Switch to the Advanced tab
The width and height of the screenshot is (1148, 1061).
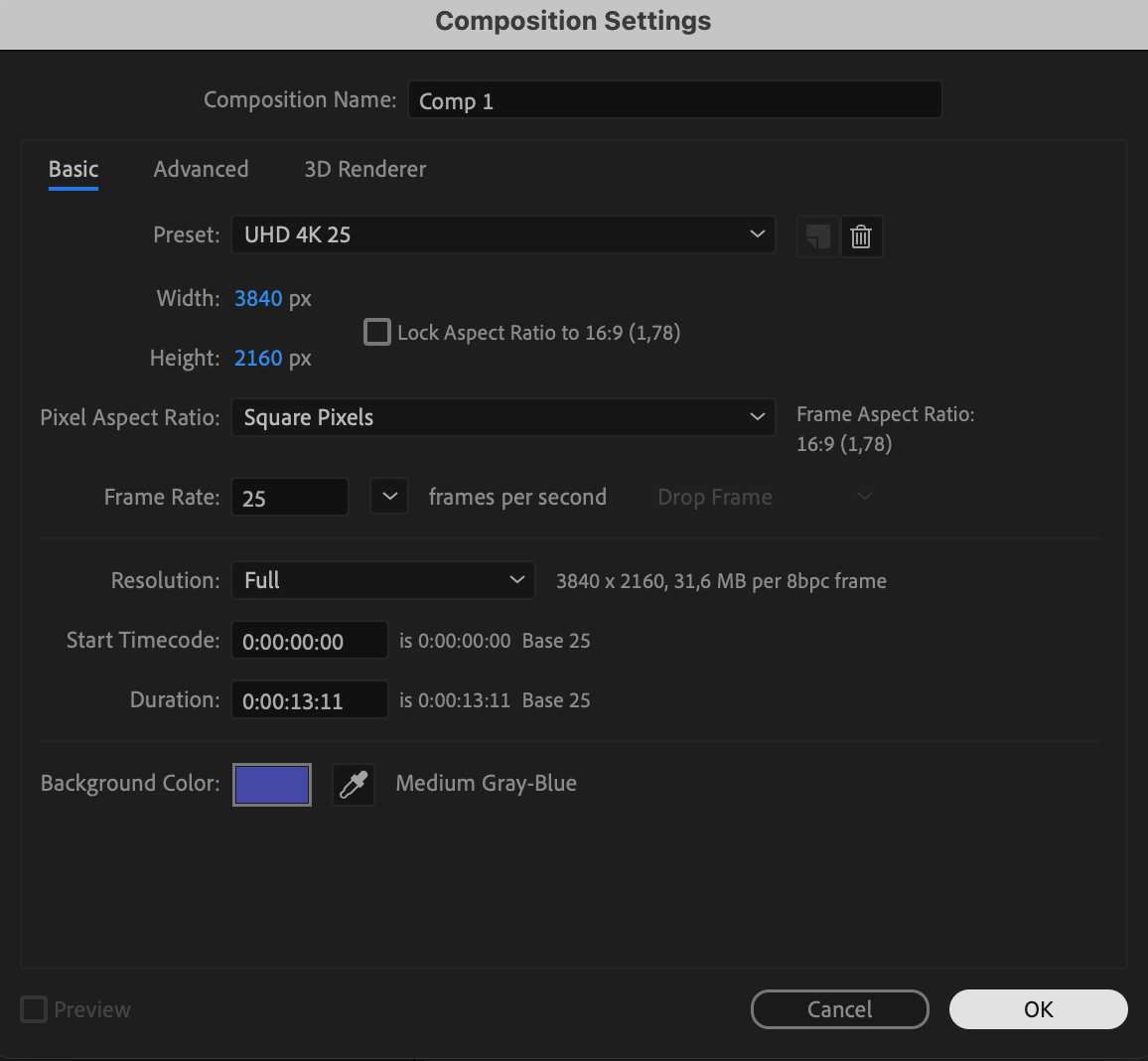click(x=201, y=169)
